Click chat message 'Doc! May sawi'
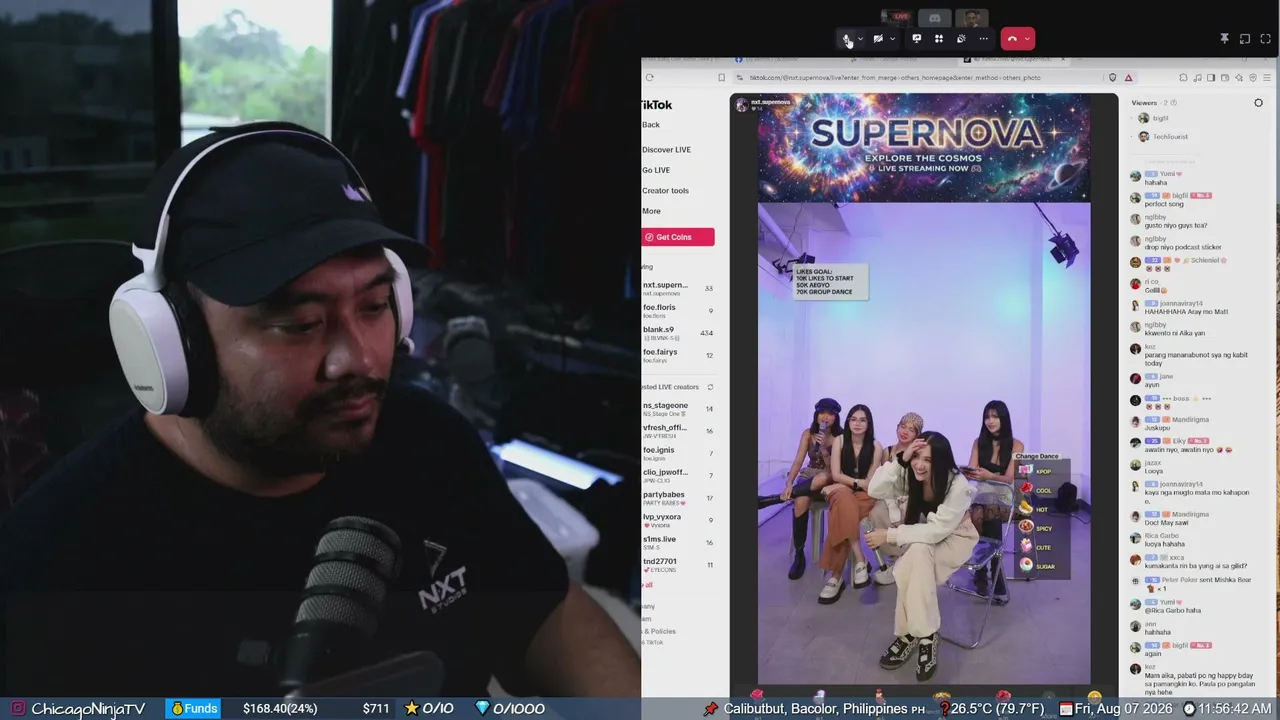The width and height of the screenshot is (1280, 720). [1167, 523]
